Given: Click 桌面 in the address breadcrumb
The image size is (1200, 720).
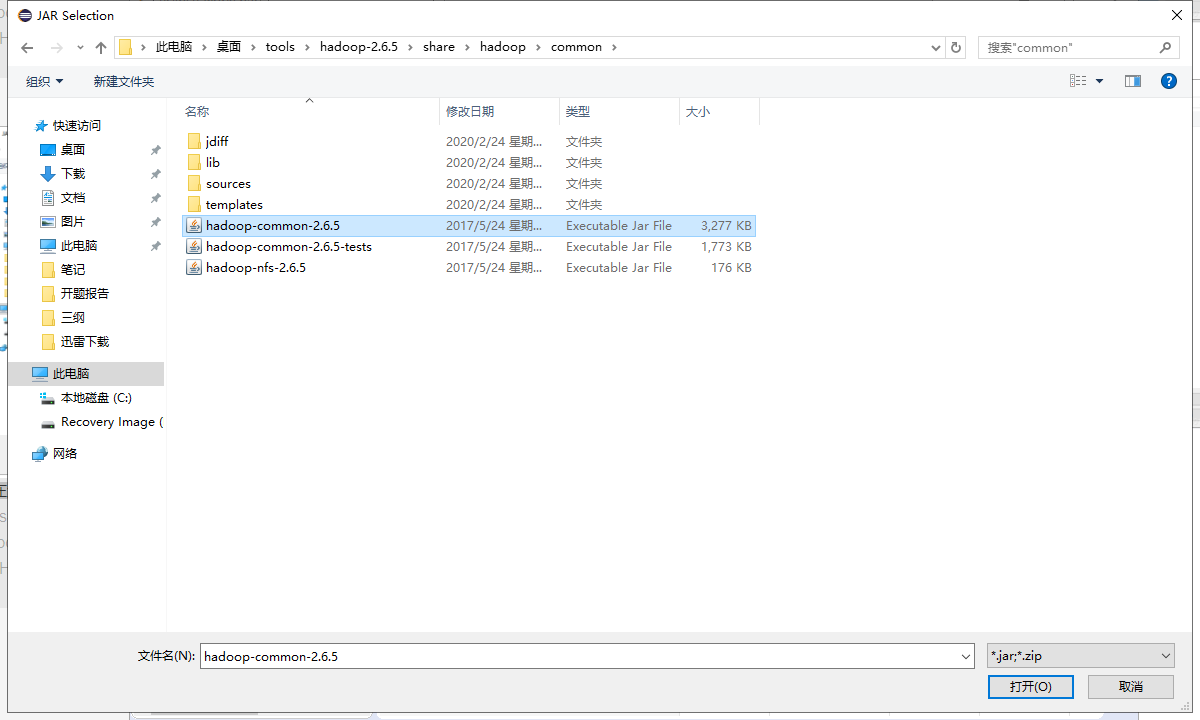Looking at the screenshot, I should [229, 47].
